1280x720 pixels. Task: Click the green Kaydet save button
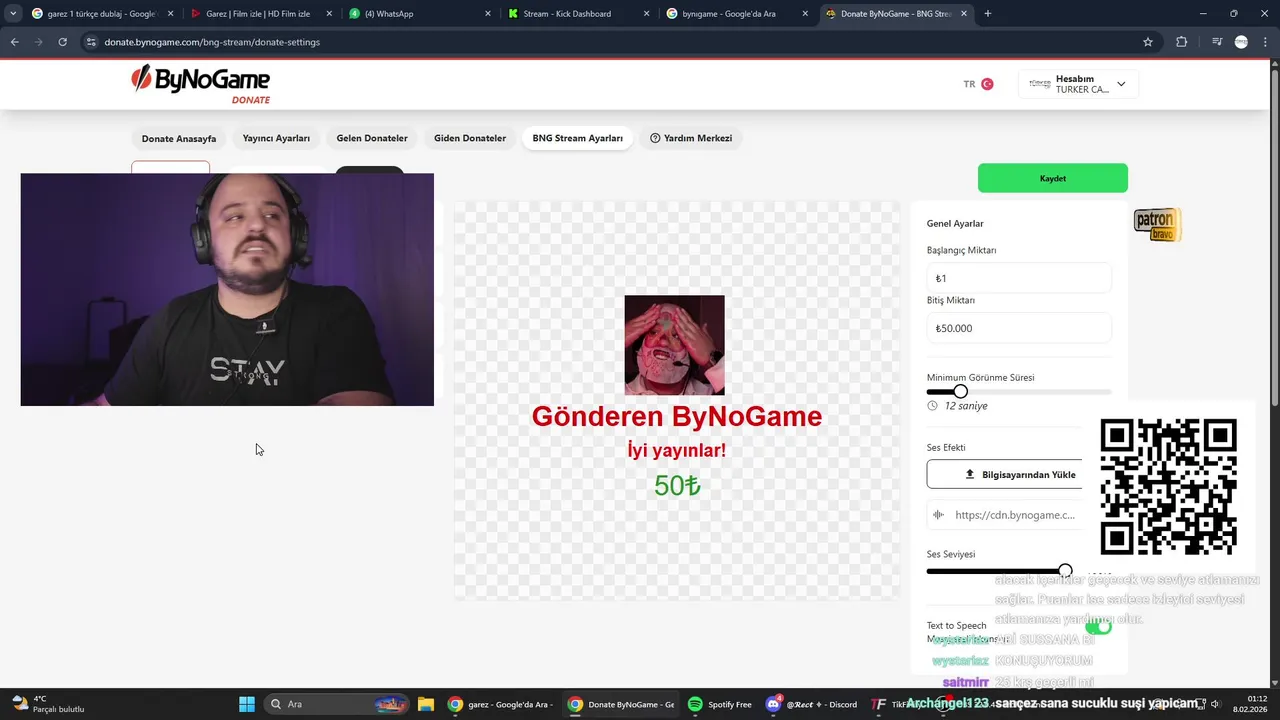[x=1053, y=178]
